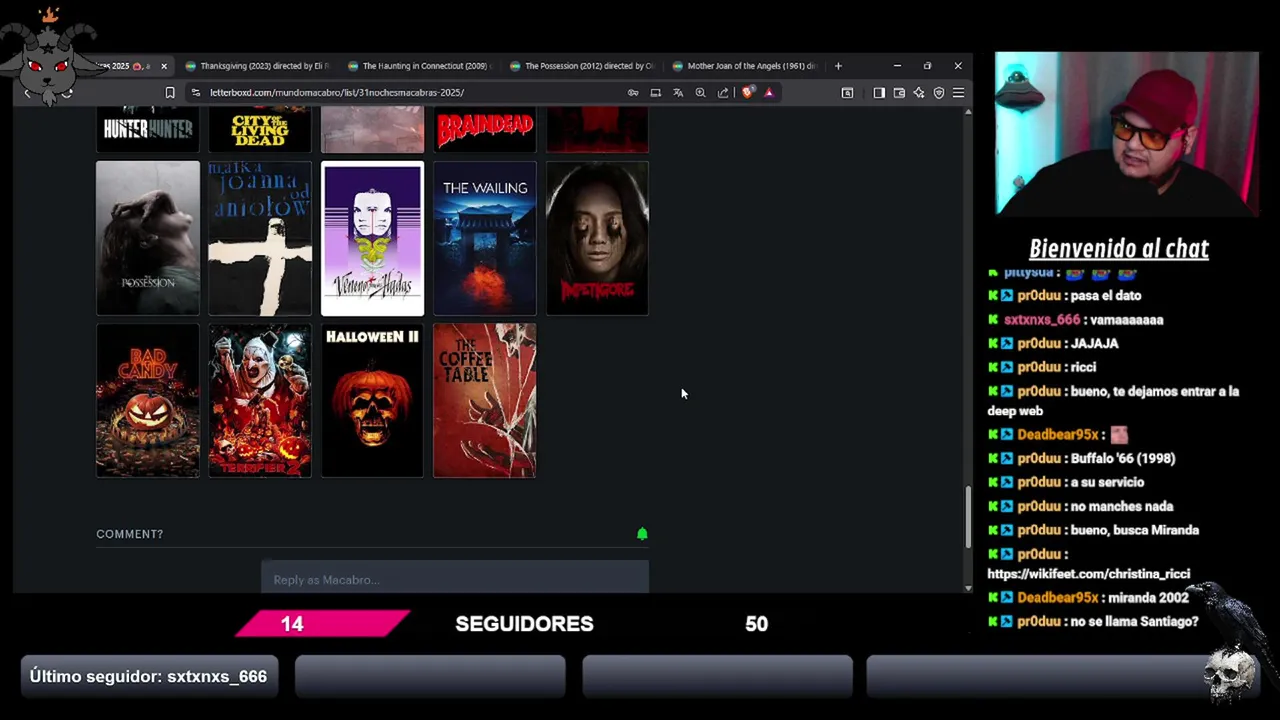1280x720 pixels.
Task: Click the password key icon in address bar
Action: point(633,93)
